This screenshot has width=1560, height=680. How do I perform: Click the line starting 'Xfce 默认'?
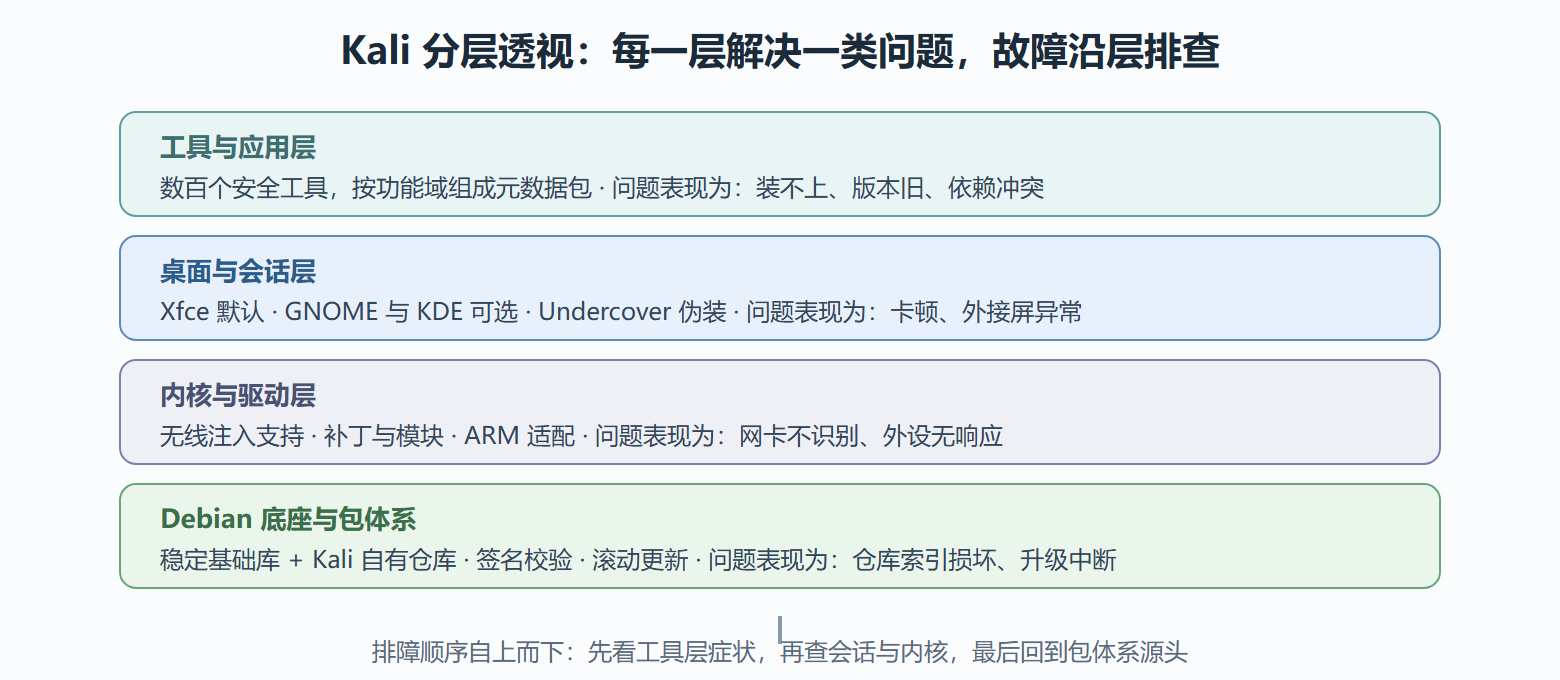[x=621, y=312]
